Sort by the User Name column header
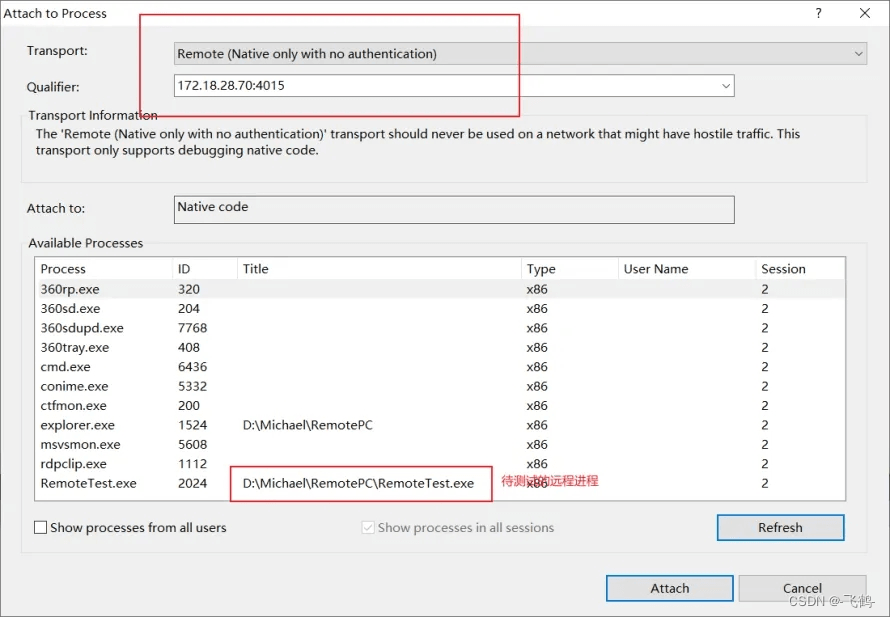The width and height of the screenshot is (890, 617). (687, 268)
